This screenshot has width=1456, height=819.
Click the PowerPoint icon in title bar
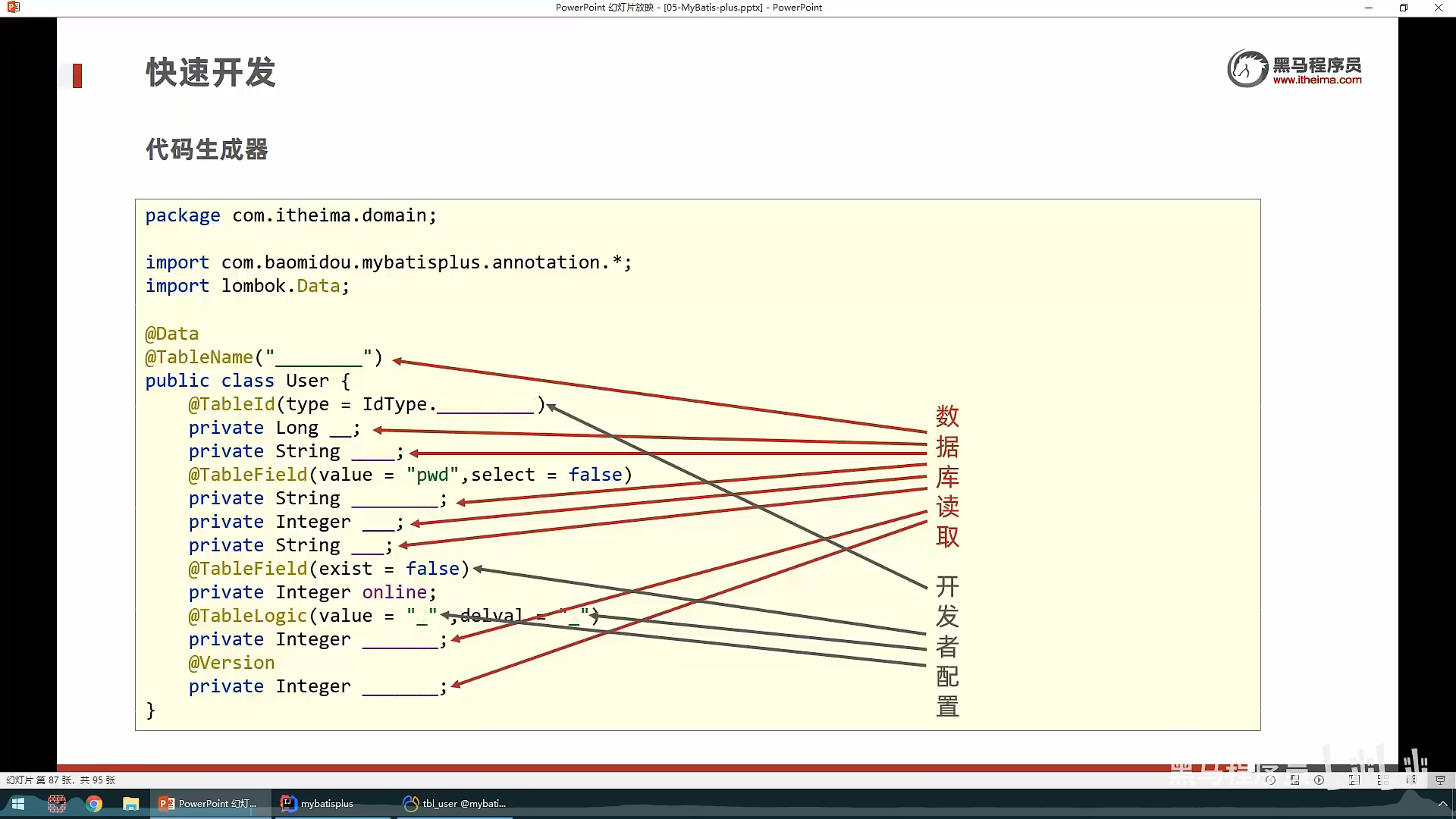pyautogui.click(x=13, y=8)
